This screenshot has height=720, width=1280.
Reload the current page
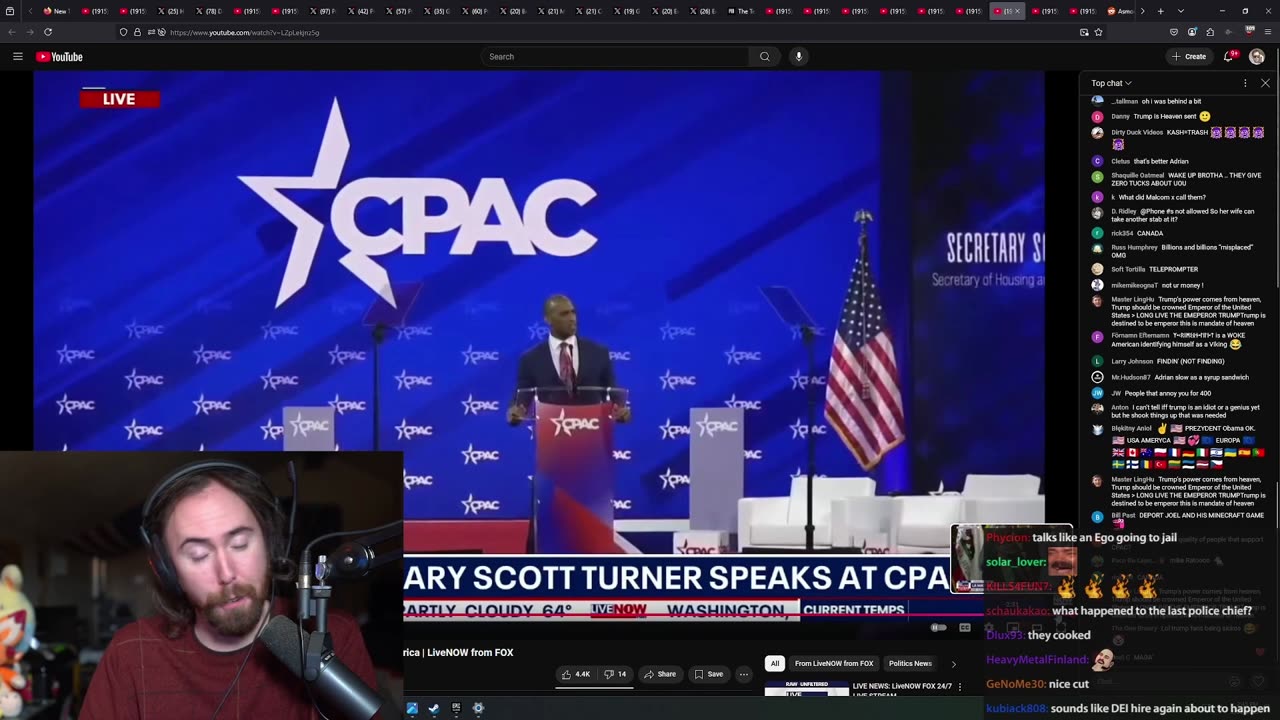pos(47,32)
